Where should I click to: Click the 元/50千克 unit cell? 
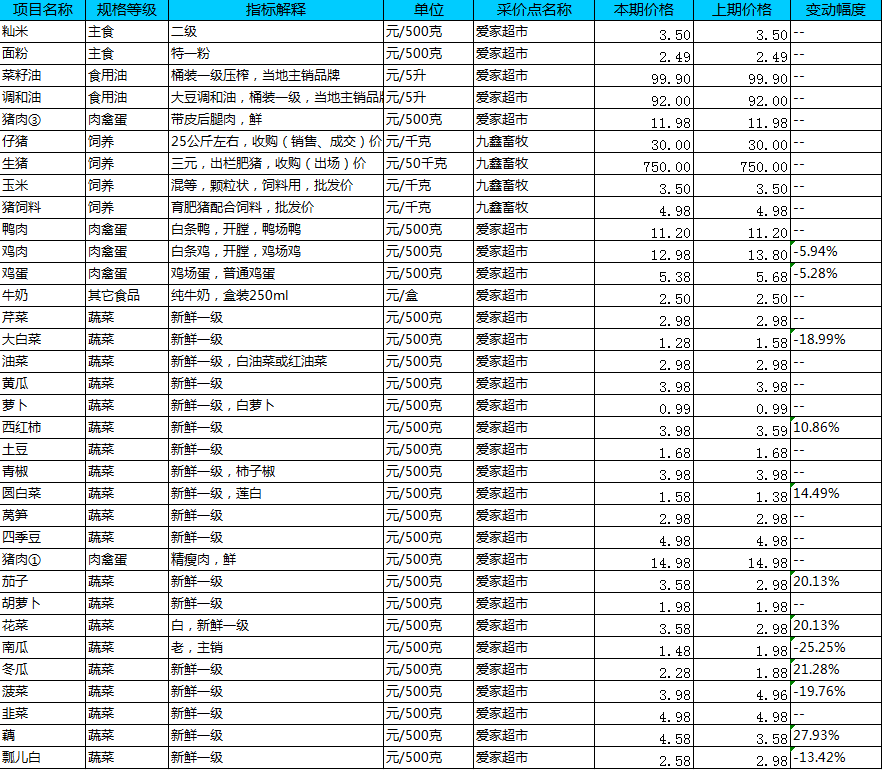pos(428,164)
